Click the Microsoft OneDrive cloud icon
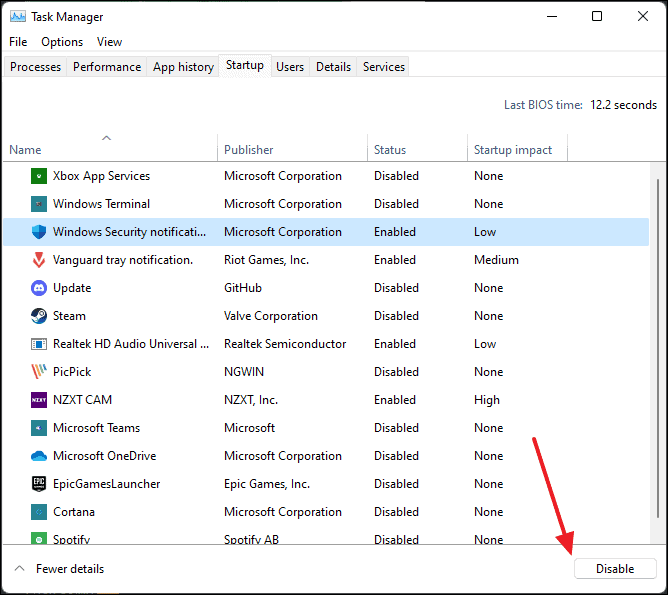 pyautogui.click(x=39, y=456)
